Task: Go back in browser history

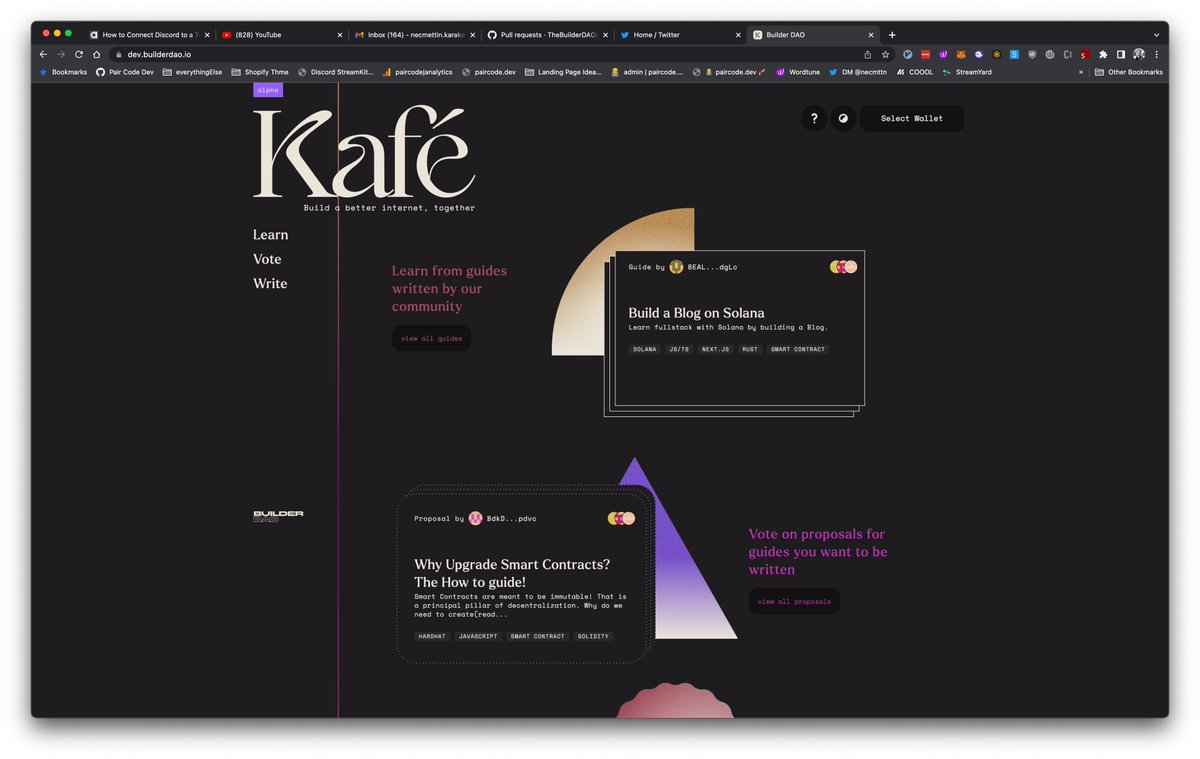Action: (x=43, y=54)
